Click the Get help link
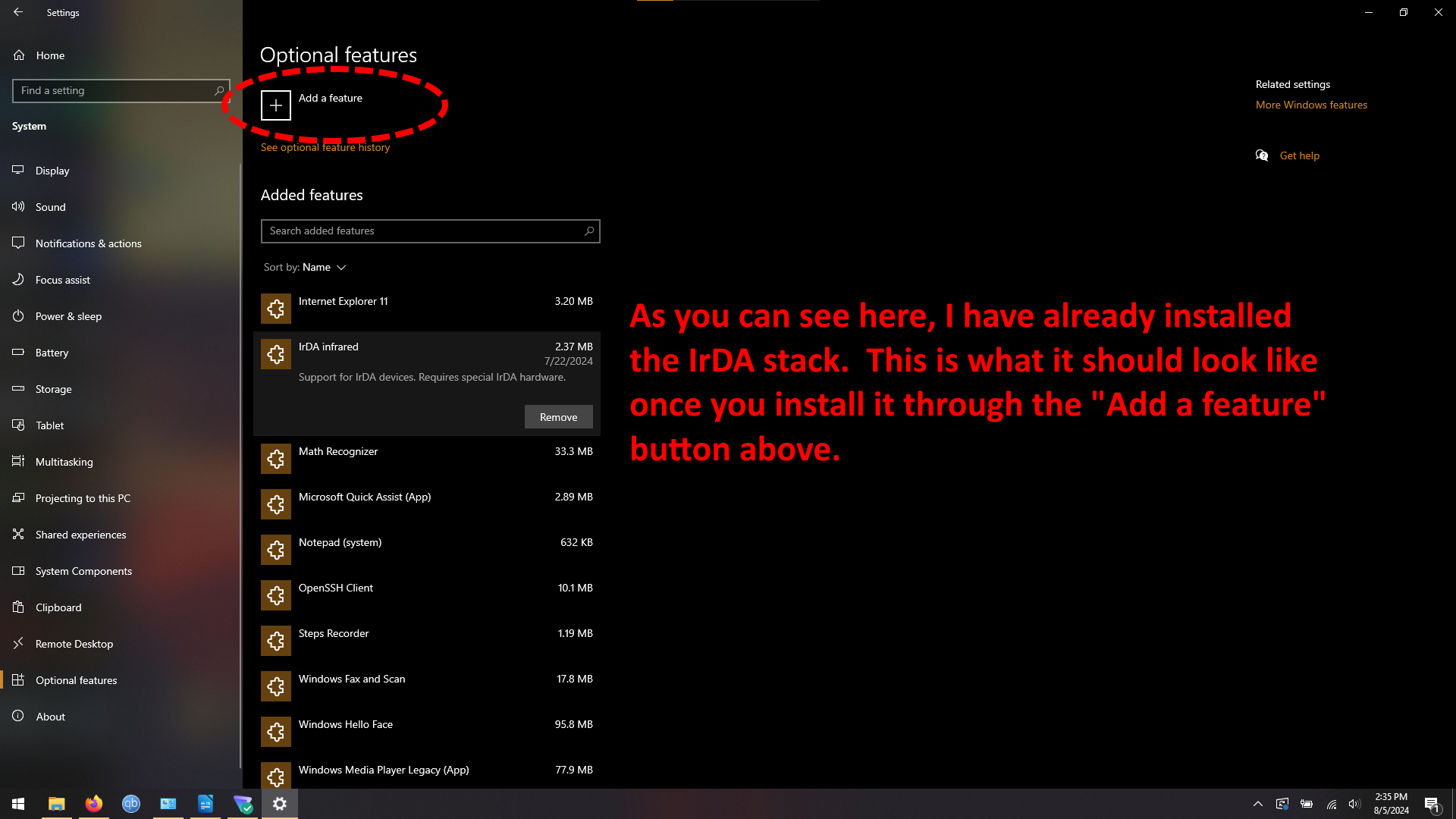 pyautogui.click(x=1299, y=155)
